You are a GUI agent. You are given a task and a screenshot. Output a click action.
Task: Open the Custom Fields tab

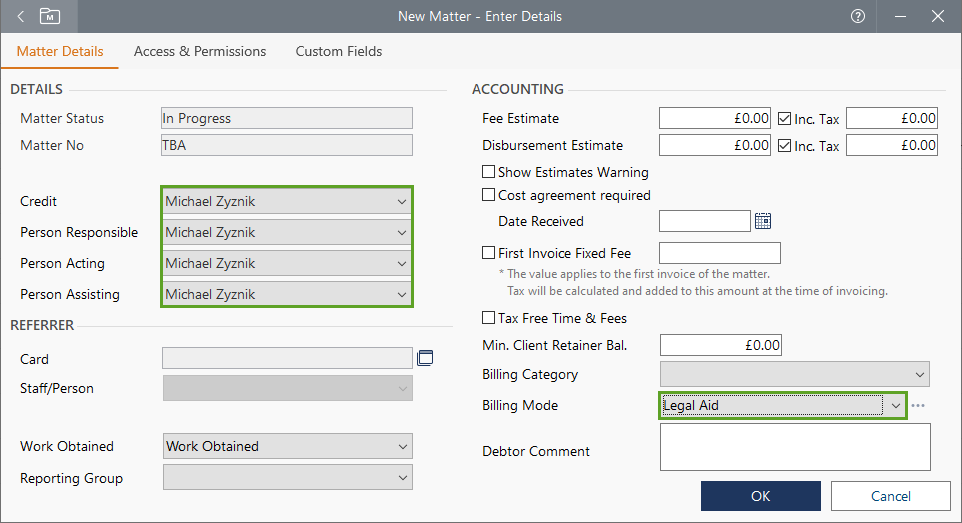(x=339, y=51)
